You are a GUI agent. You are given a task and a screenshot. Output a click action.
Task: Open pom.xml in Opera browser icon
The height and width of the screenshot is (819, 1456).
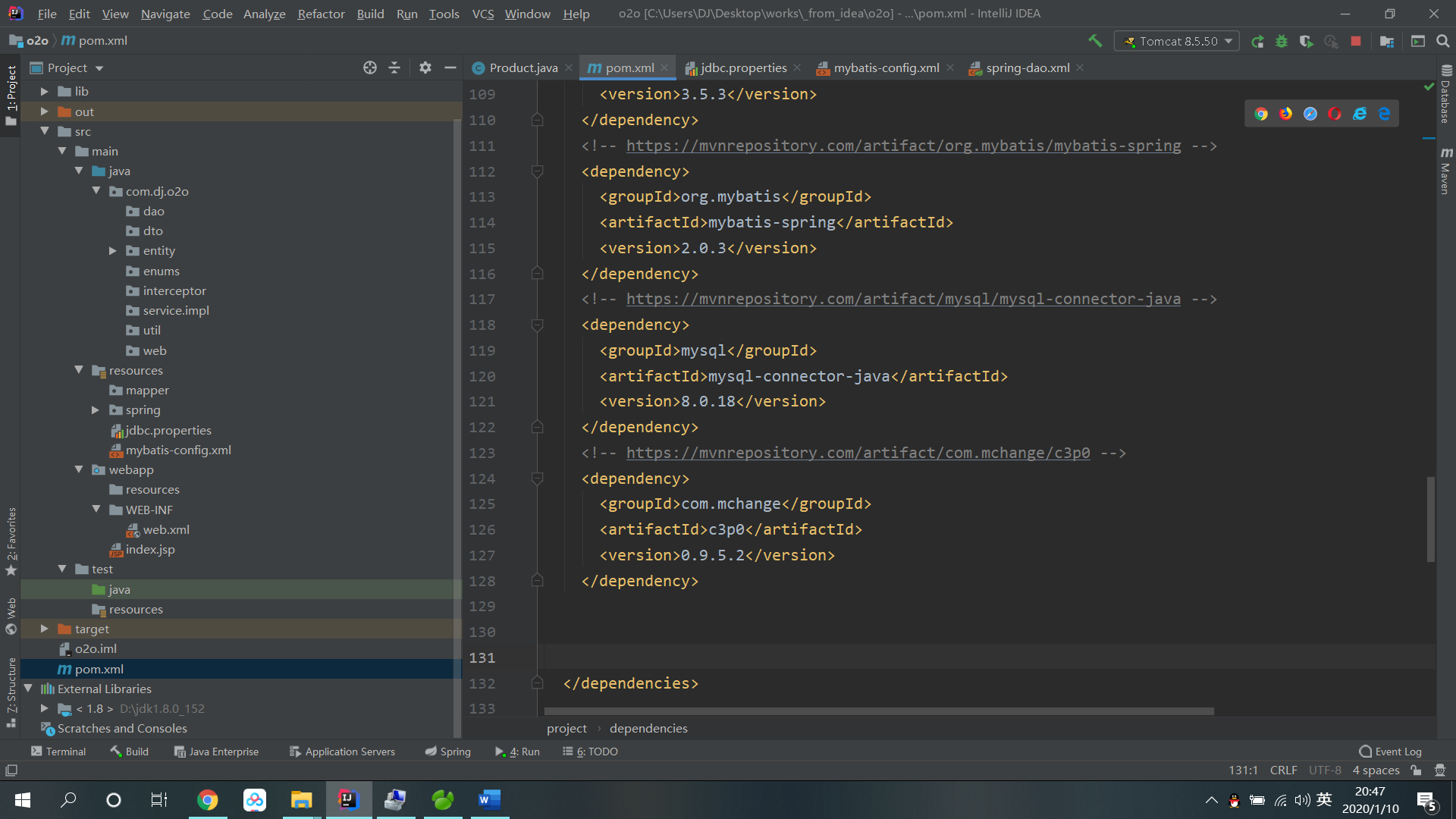point(1335,114)
